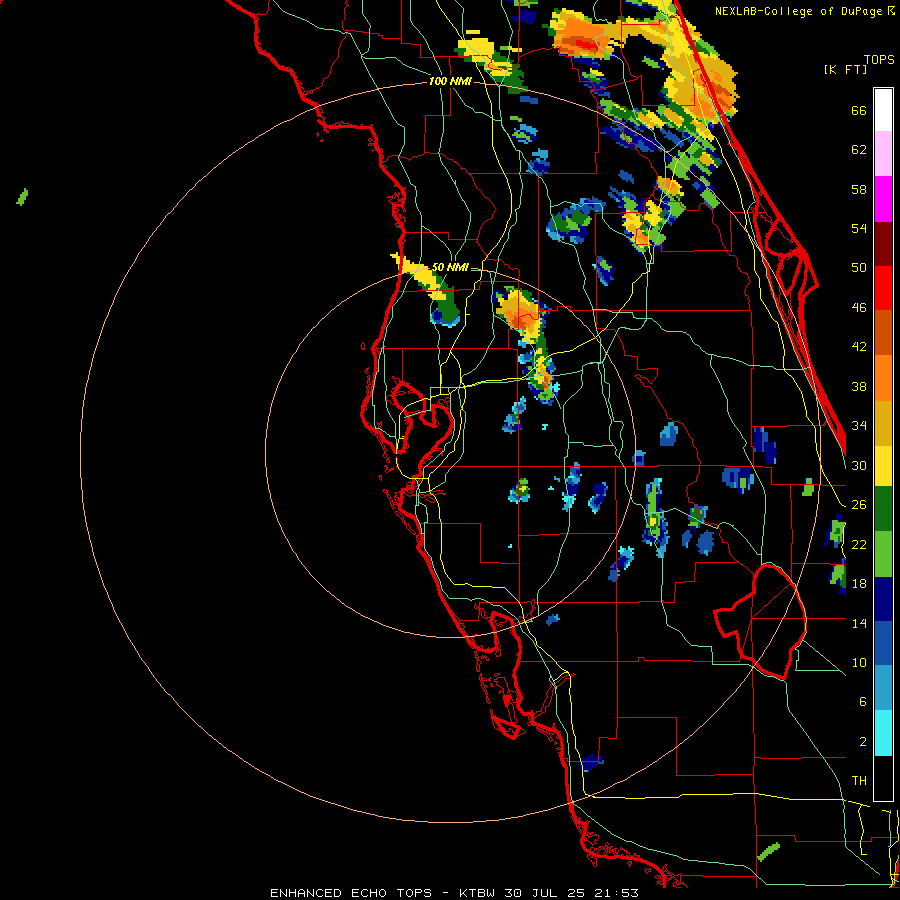Select the 14 value on the legend

[859, 623]
